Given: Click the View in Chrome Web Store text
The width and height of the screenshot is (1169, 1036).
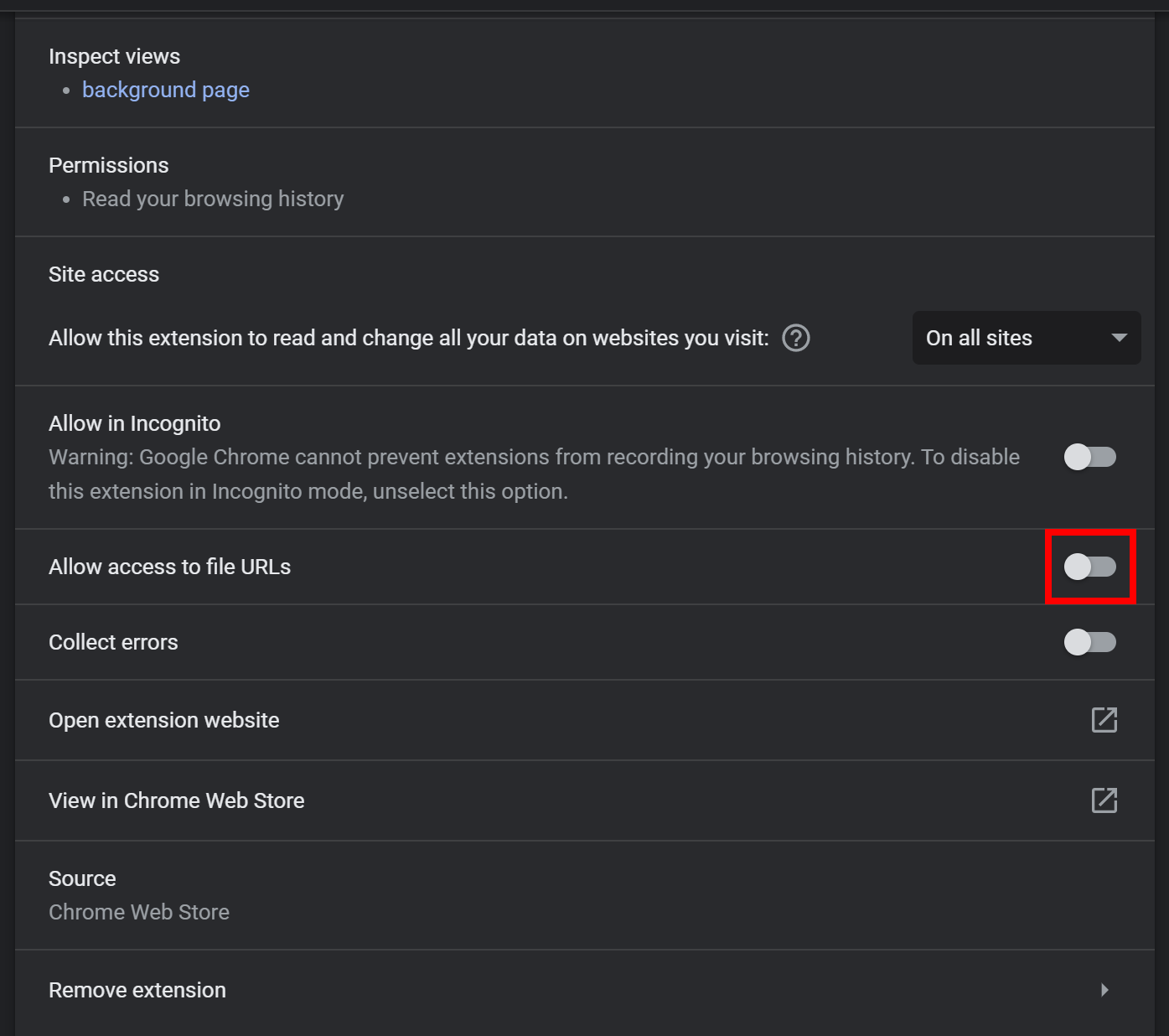Looking at the screenshot, I should coord(177,800).
